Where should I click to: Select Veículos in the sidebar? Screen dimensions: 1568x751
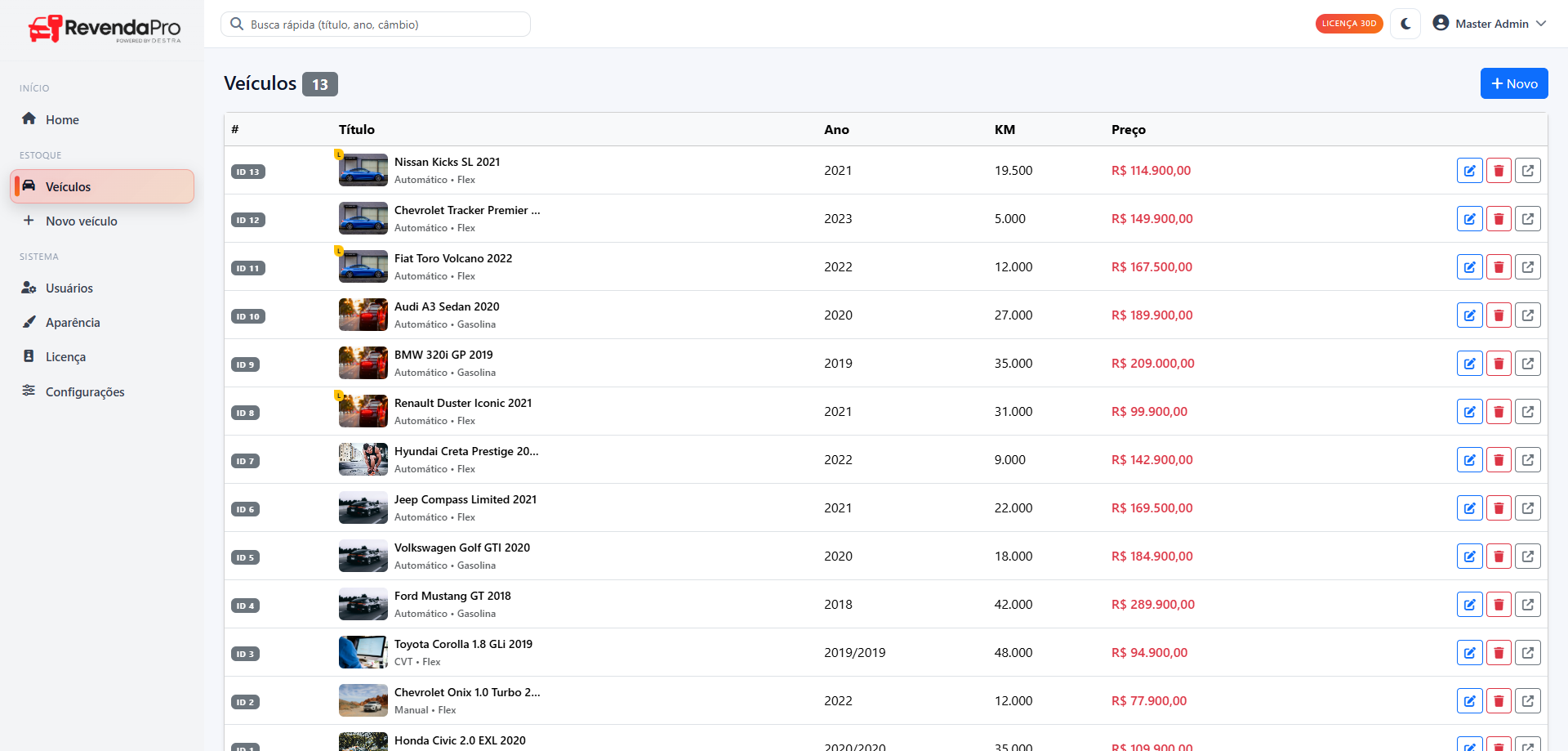click(x=69, y=186)
